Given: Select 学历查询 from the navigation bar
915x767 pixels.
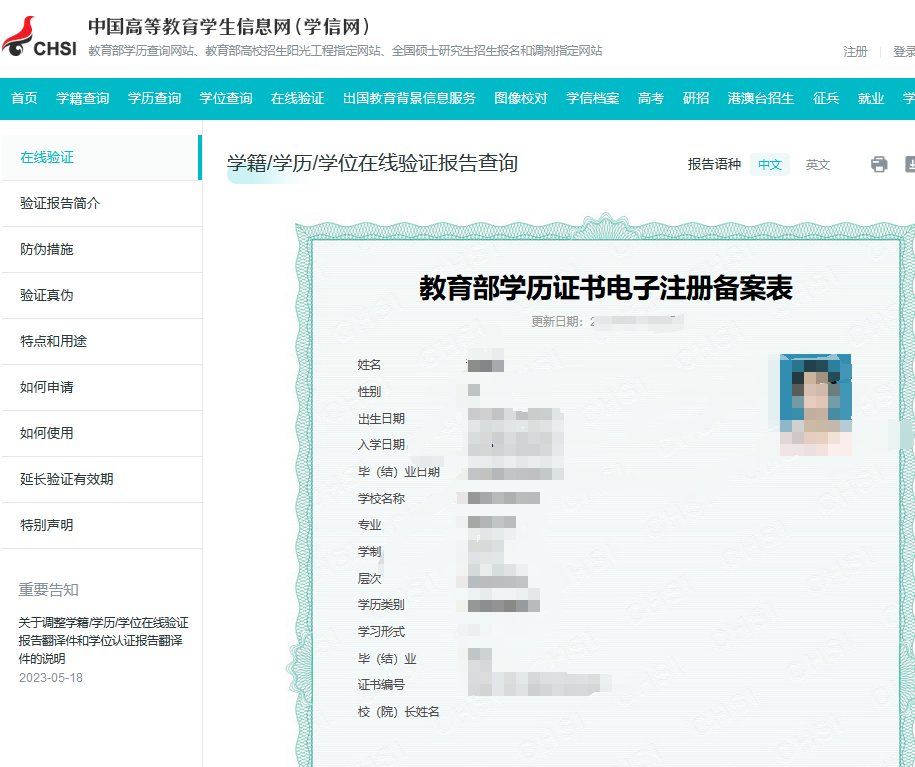Looking at the screenshot, I should tap(154, 98).
